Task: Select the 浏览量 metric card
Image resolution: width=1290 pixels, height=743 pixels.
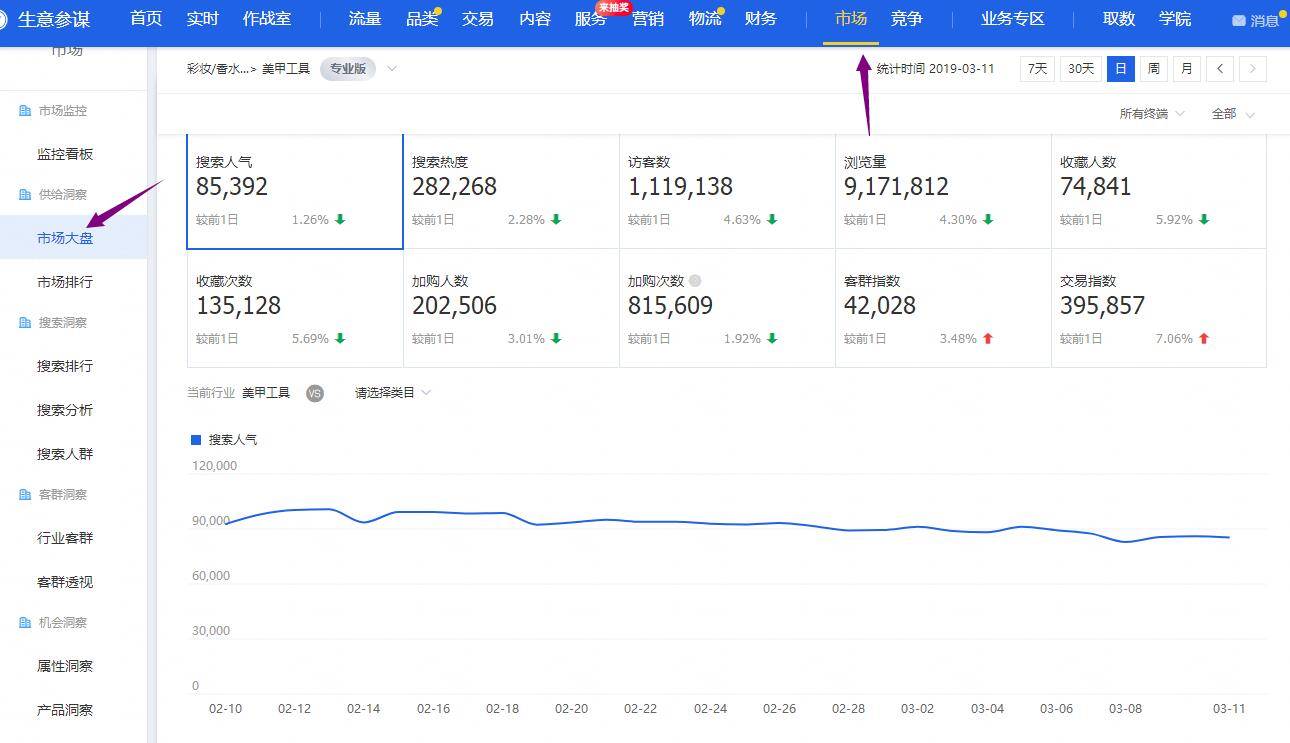Action: (943, 190)
